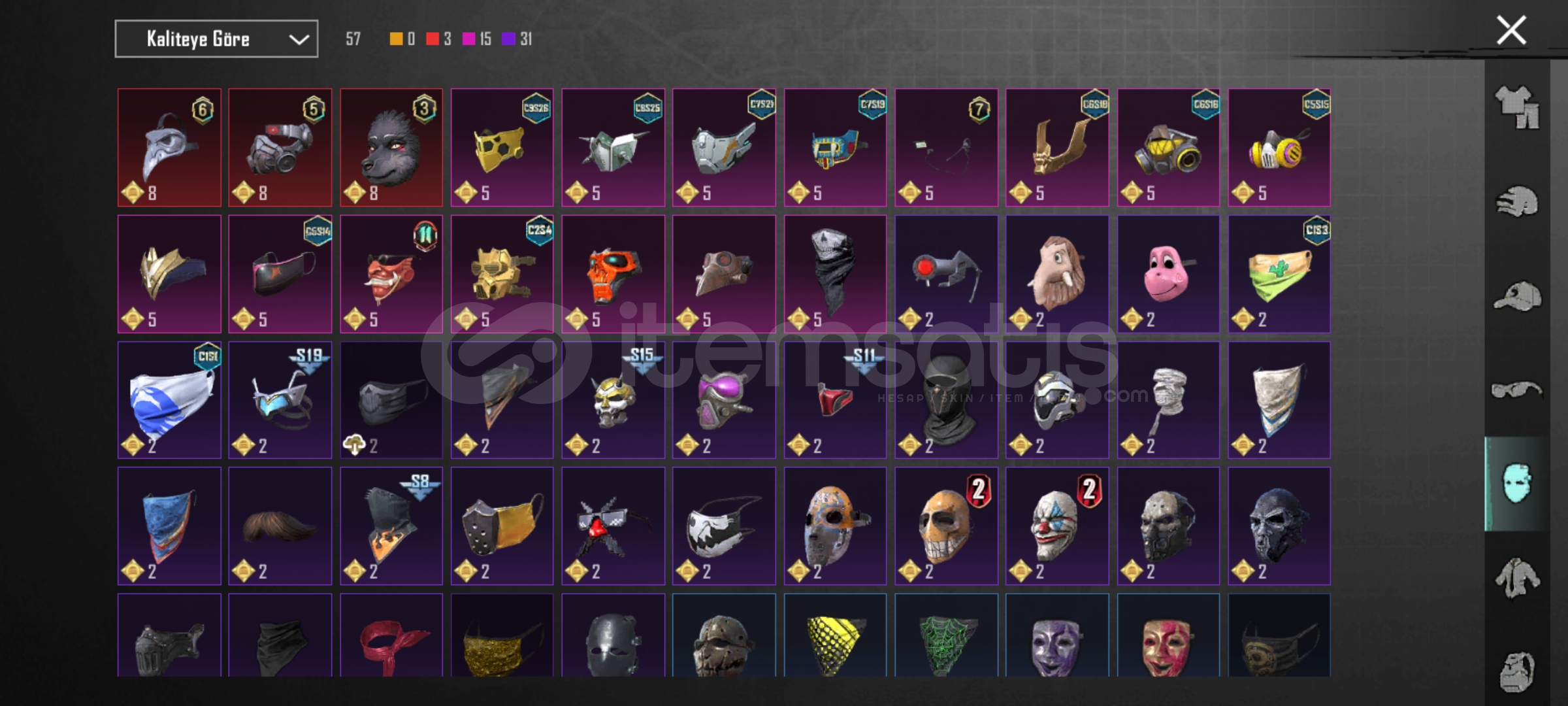Image resolution: width=1568 pixels, height=706 pixels.
Task: Open the bottom head-figure category icon in sidebar
Action: pos(1517,671)
